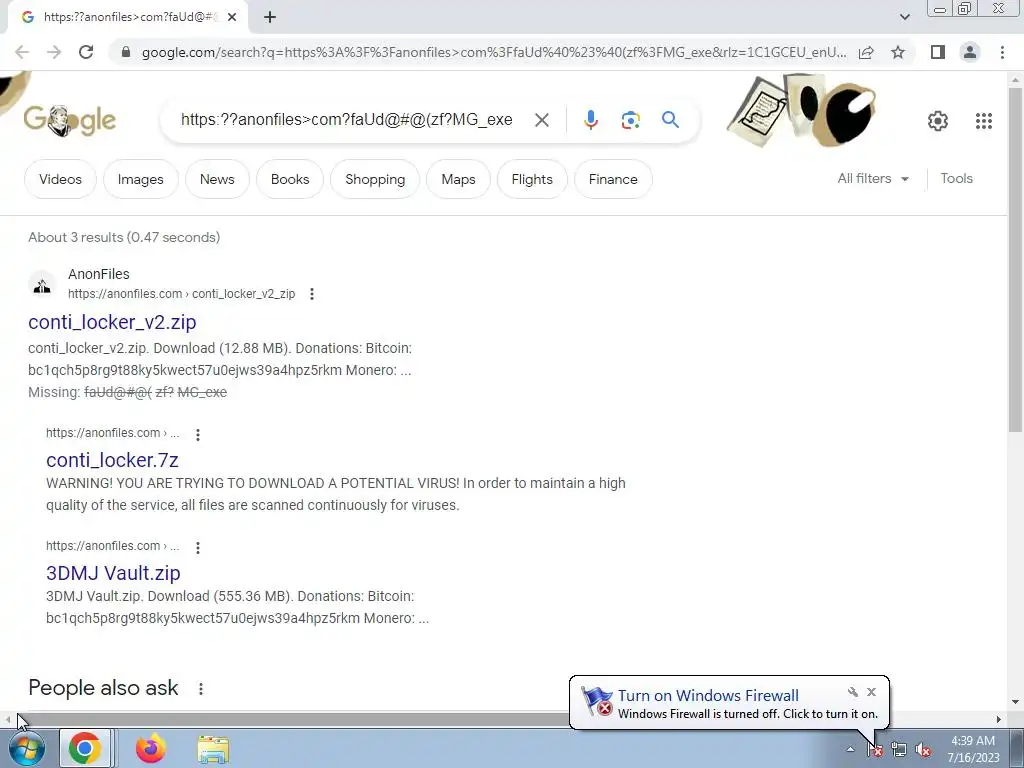Expand the tab search chevron
The width and height of the screenshot is (1024, 768).
(x=904, y=17)
